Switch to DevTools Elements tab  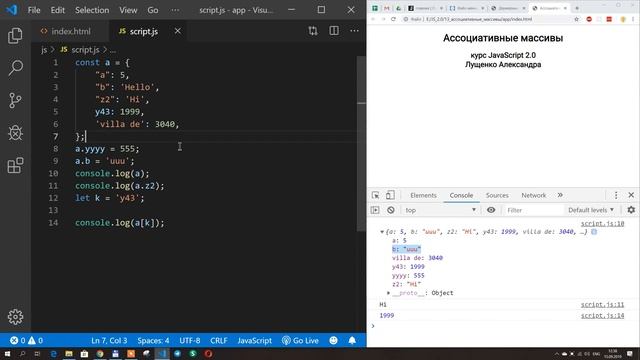423,195
